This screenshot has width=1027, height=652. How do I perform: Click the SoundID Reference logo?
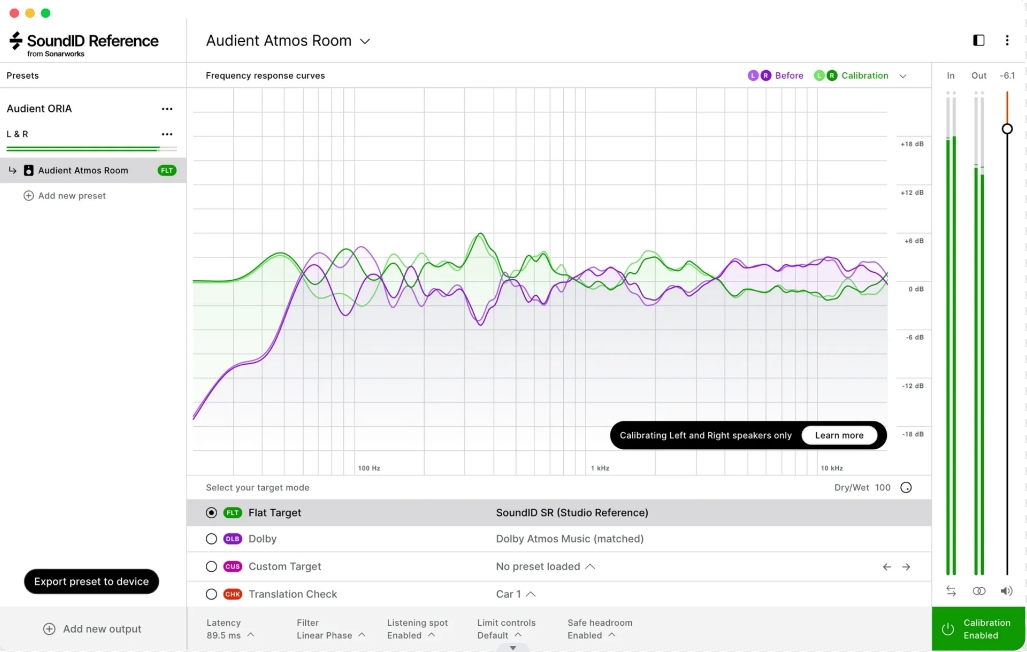click(x=84, y=44)
